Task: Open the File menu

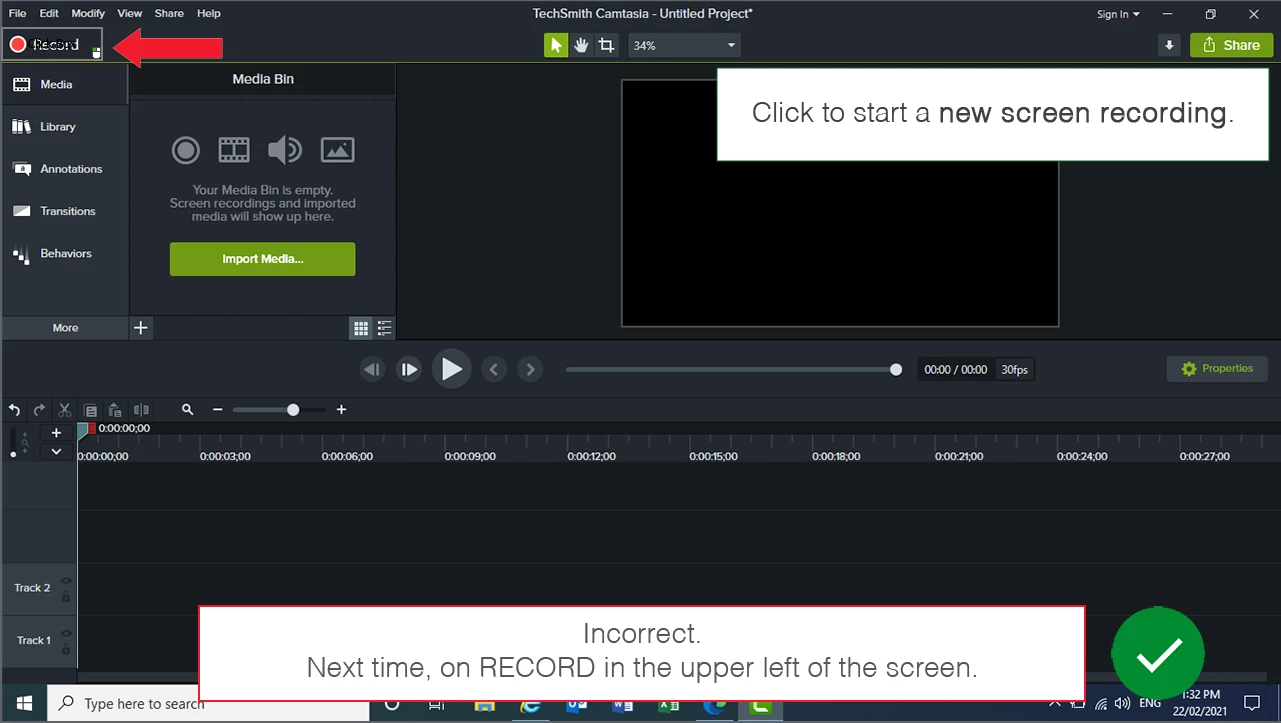Action: [18, 14]
